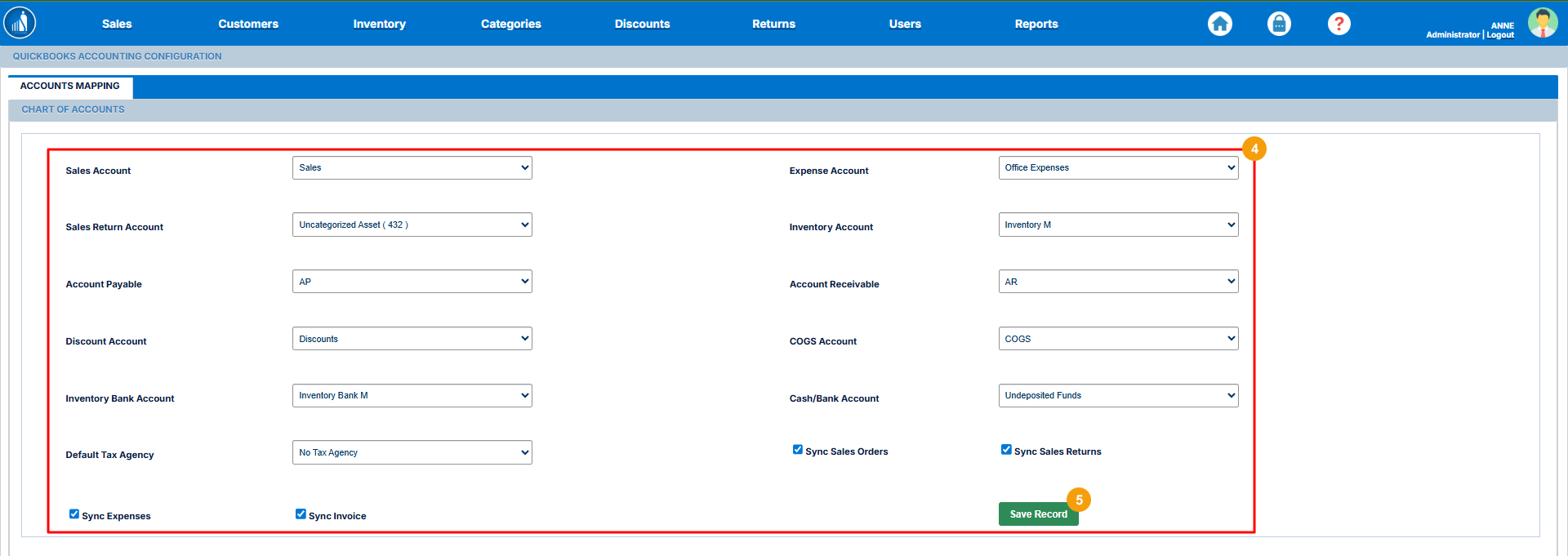Expand the Expense Account dropdown
Image resolution: width=1568 pixels, height=556 pixels.
click(x=1117, y=168)
